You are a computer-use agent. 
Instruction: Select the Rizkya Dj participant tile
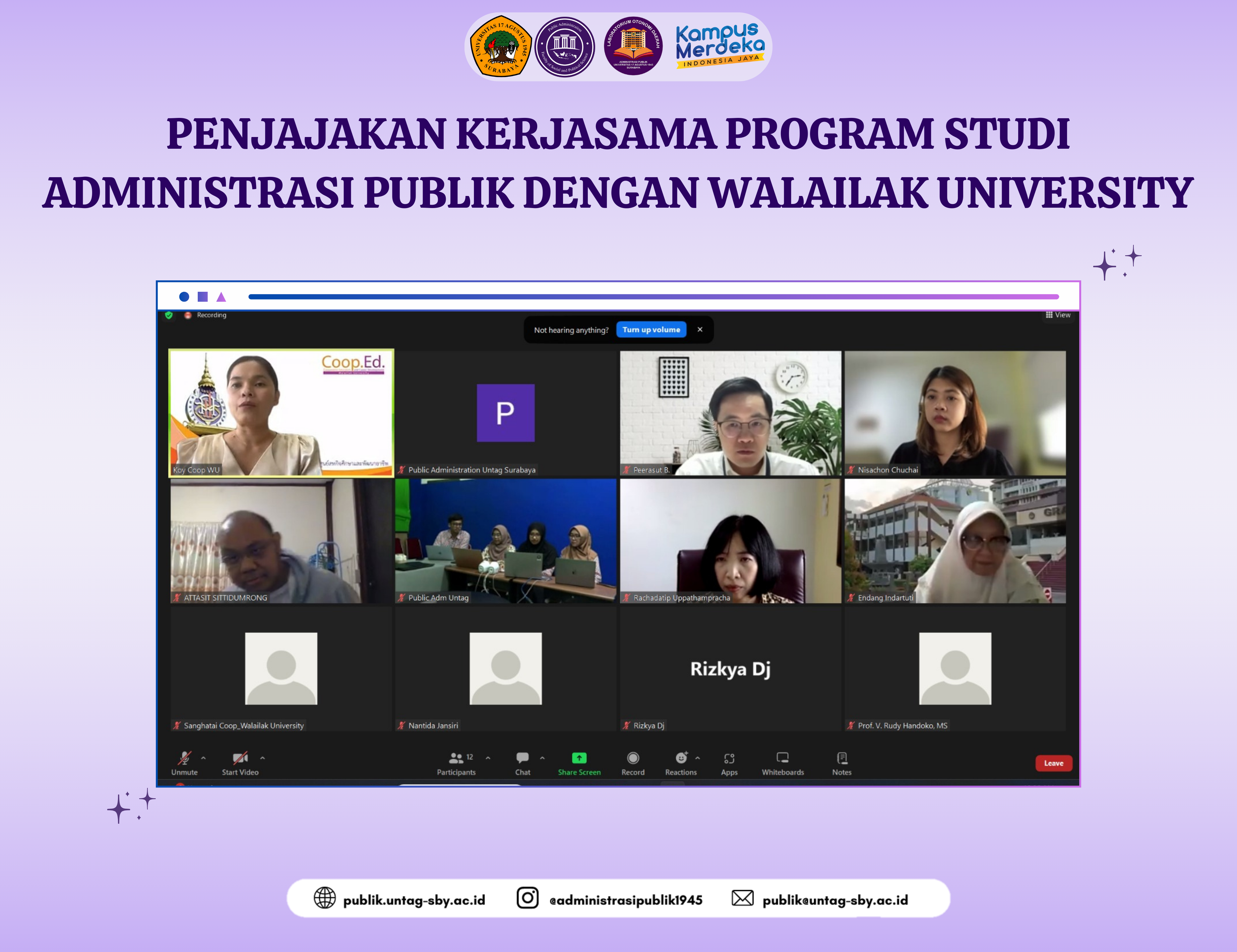[x=730, y=669]
